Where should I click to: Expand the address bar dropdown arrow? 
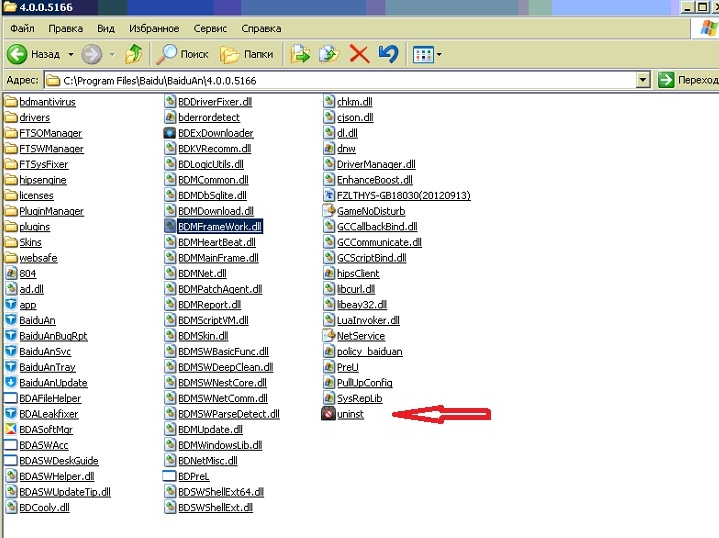point(643,80)
